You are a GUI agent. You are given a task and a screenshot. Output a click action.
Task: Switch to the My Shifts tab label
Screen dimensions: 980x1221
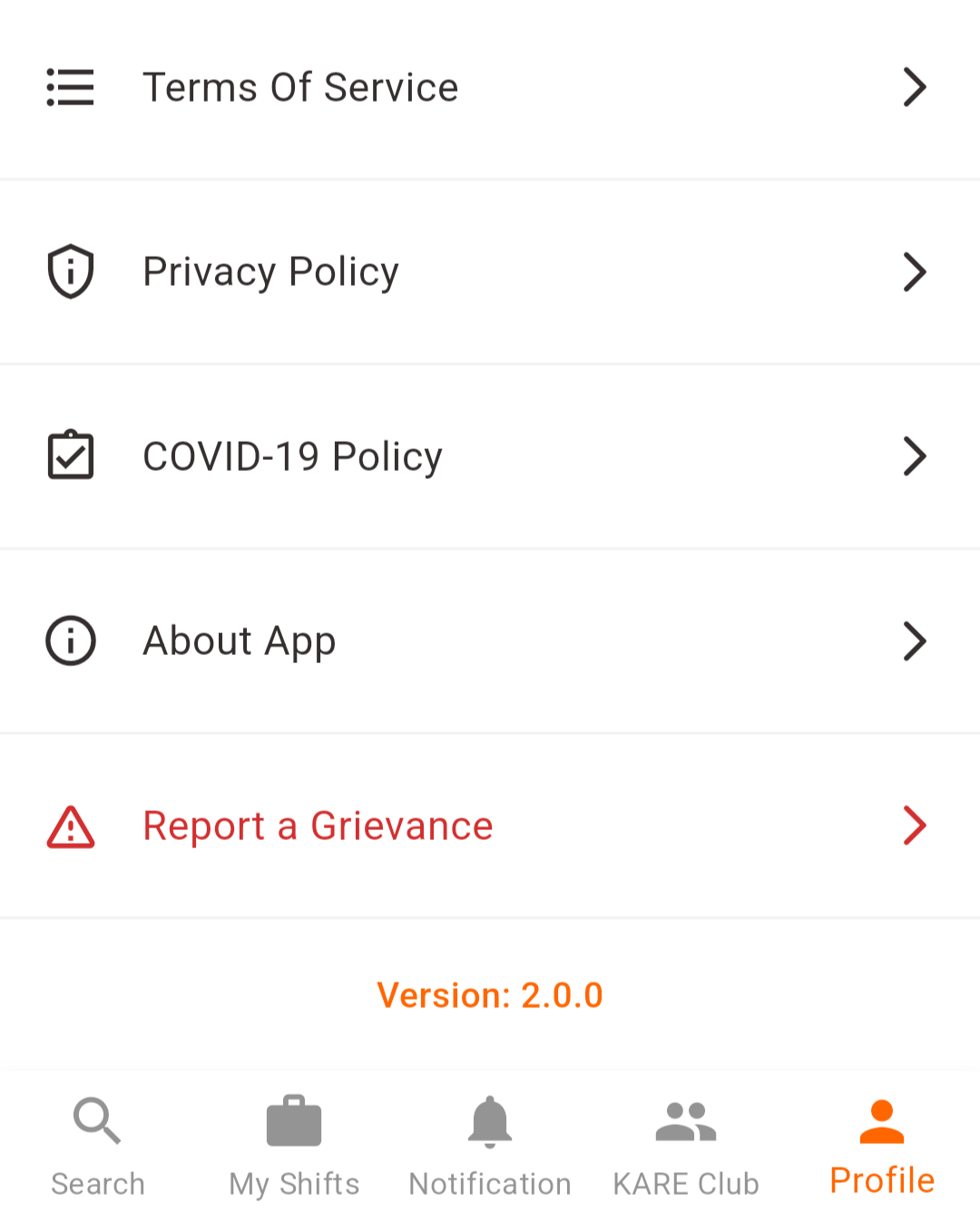point(294,1184)
